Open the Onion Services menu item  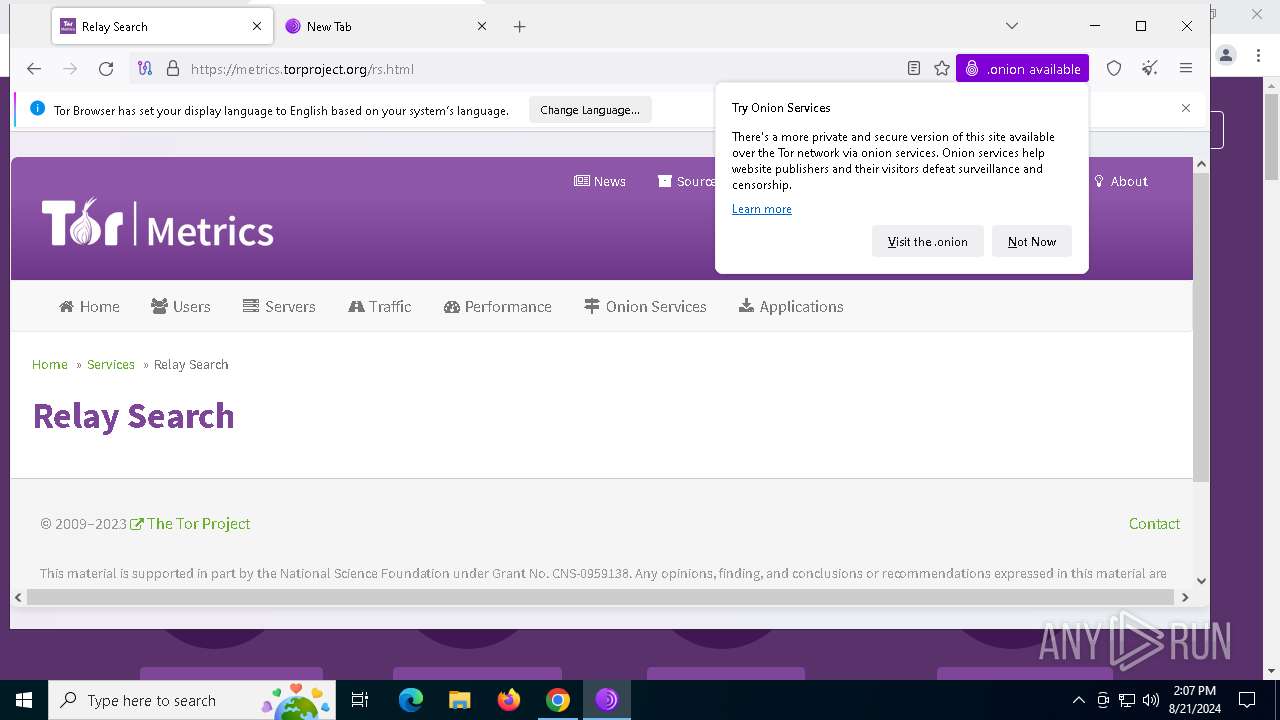(646, 307)
